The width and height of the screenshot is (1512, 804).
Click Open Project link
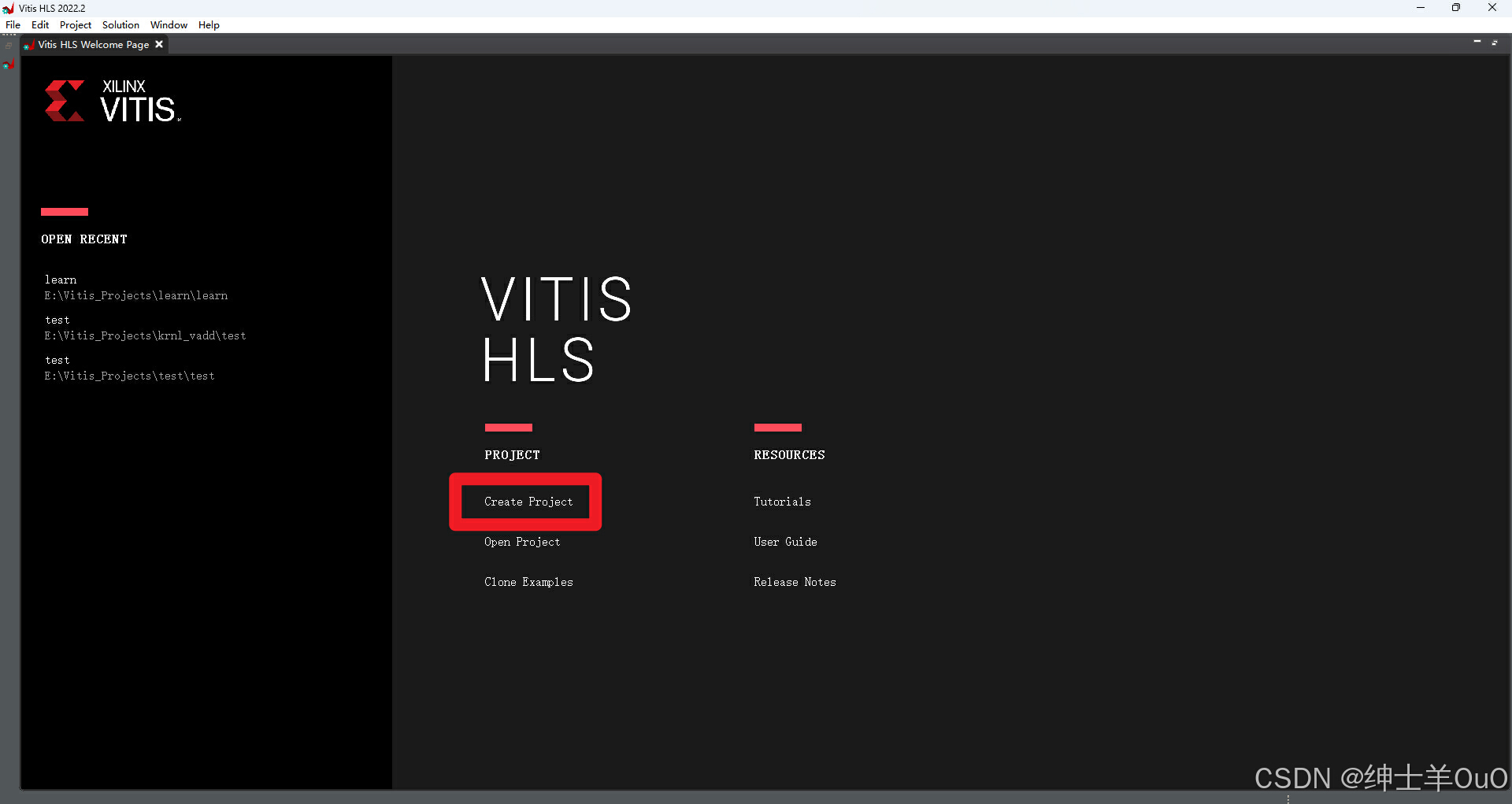[522, 542]
